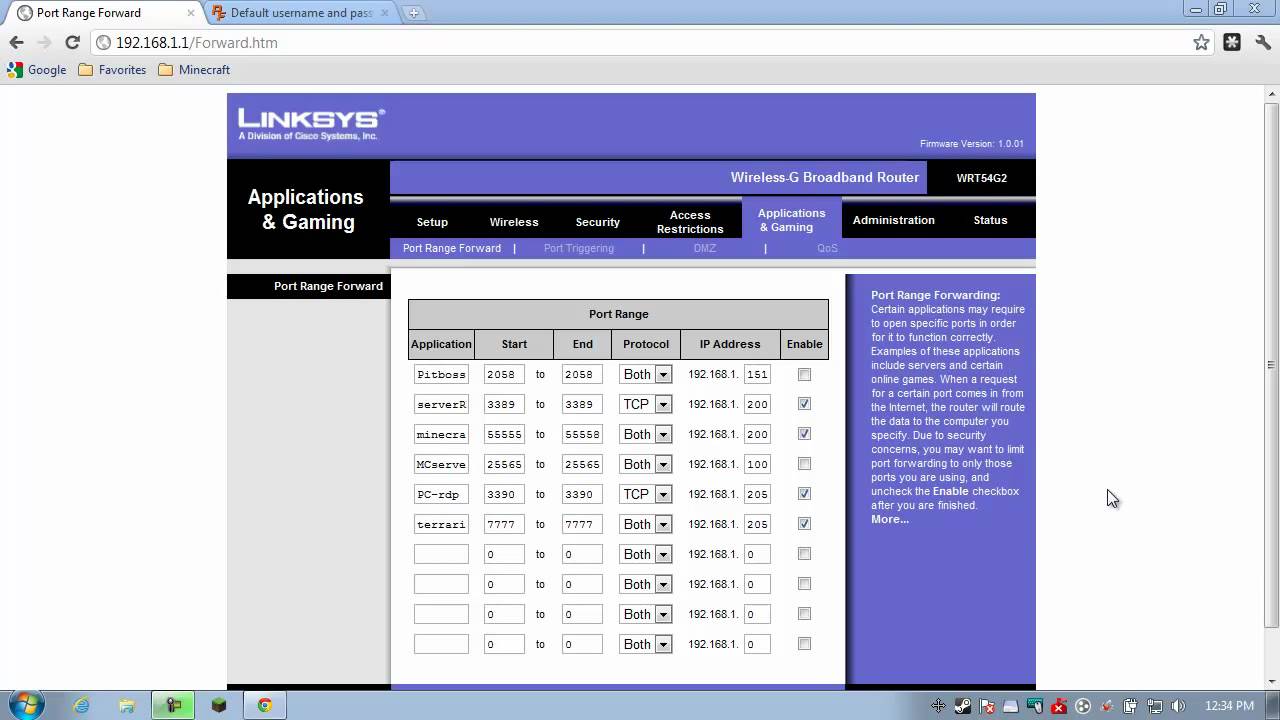
Task: Click the terrari IP address field 205
Action: click(x=757, y=524)
